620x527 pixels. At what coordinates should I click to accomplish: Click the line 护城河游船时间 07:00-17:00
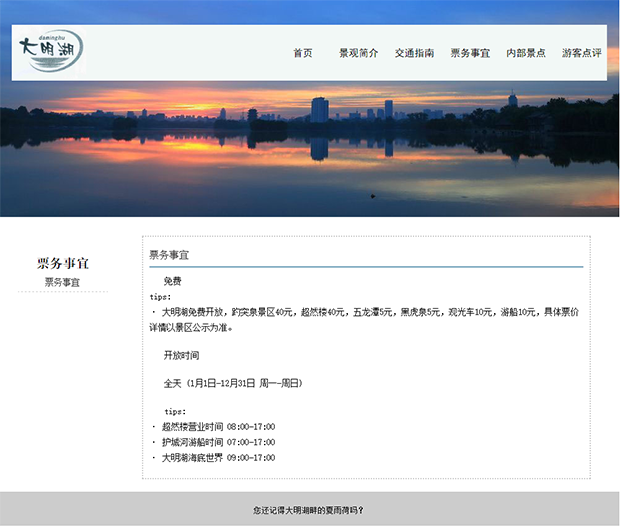pyautogui.click(x=214, y=442)
